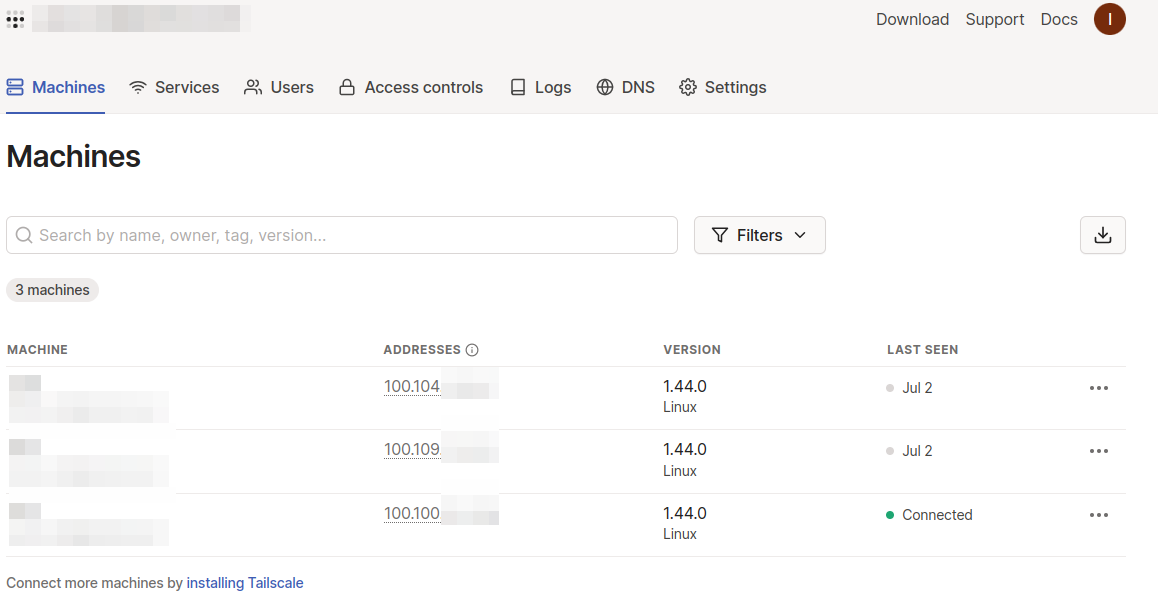Open options menu for the 100.104 machine
This screenshot has width=1158, height=597.
click(x=1098, y=388)
